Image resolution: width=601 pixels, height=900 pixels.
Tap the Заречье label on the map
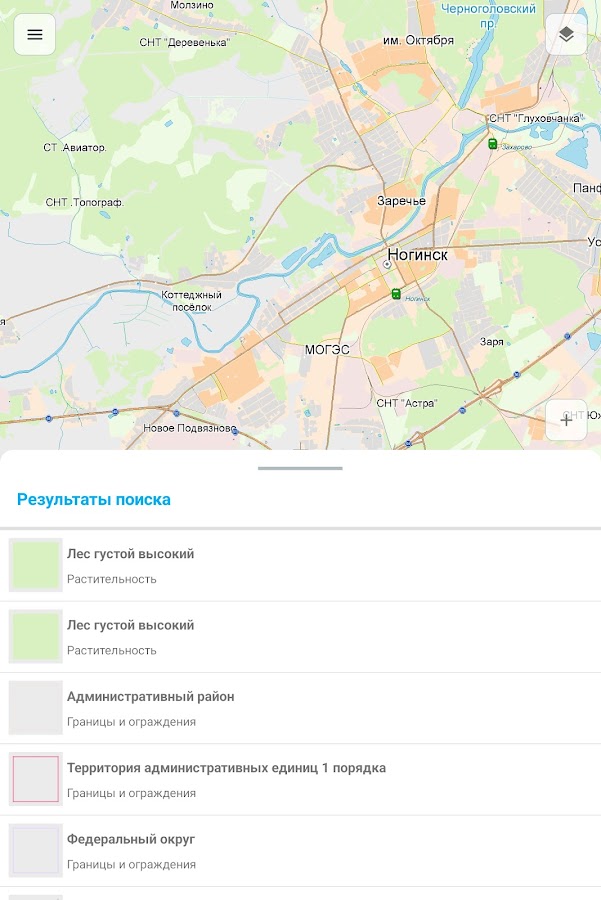coord(401,201)
